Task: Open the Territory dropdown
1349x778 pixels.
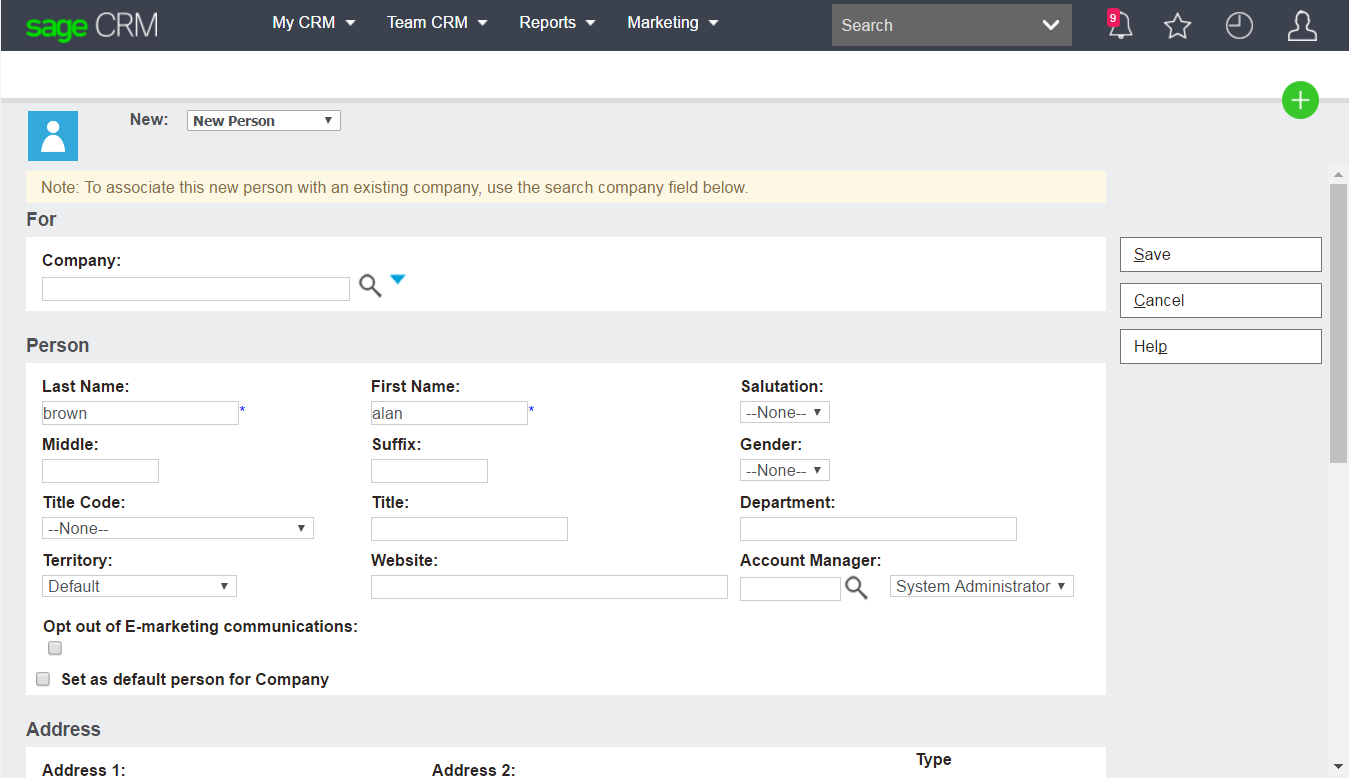Action: 139,586
